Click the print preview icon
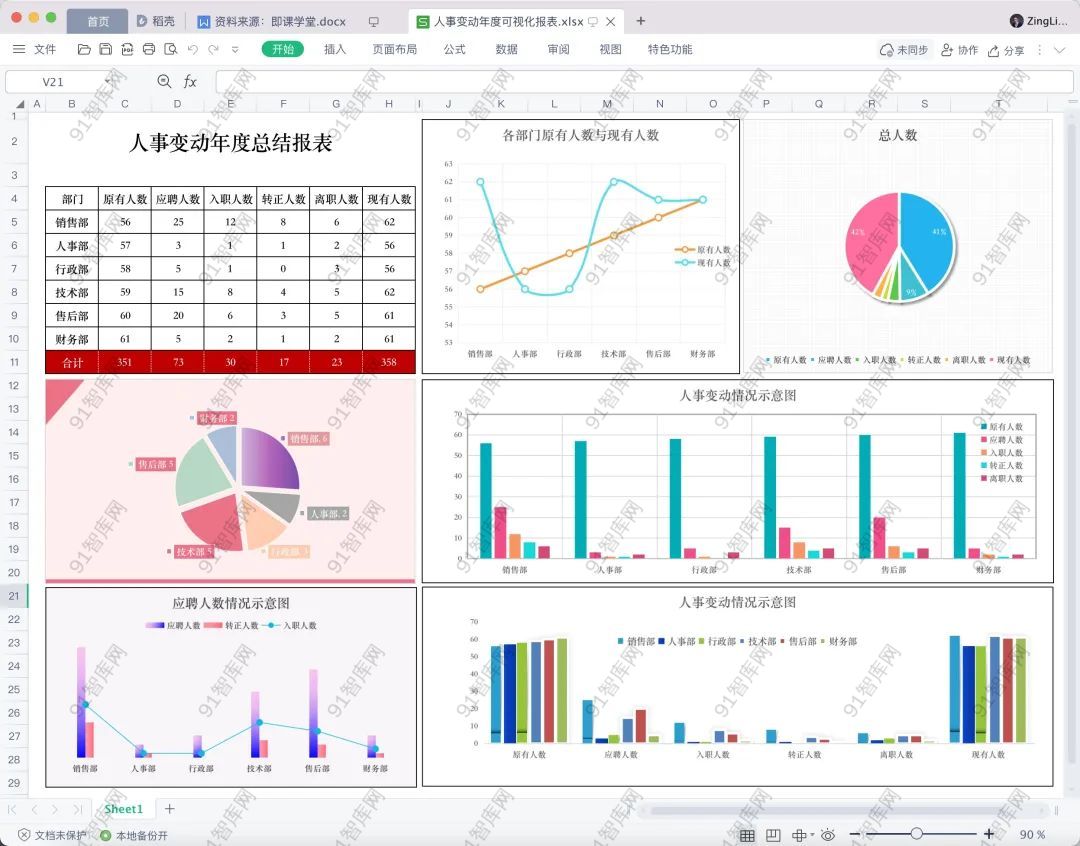The width and height of the screenshot is (1080, 846). 170,49
